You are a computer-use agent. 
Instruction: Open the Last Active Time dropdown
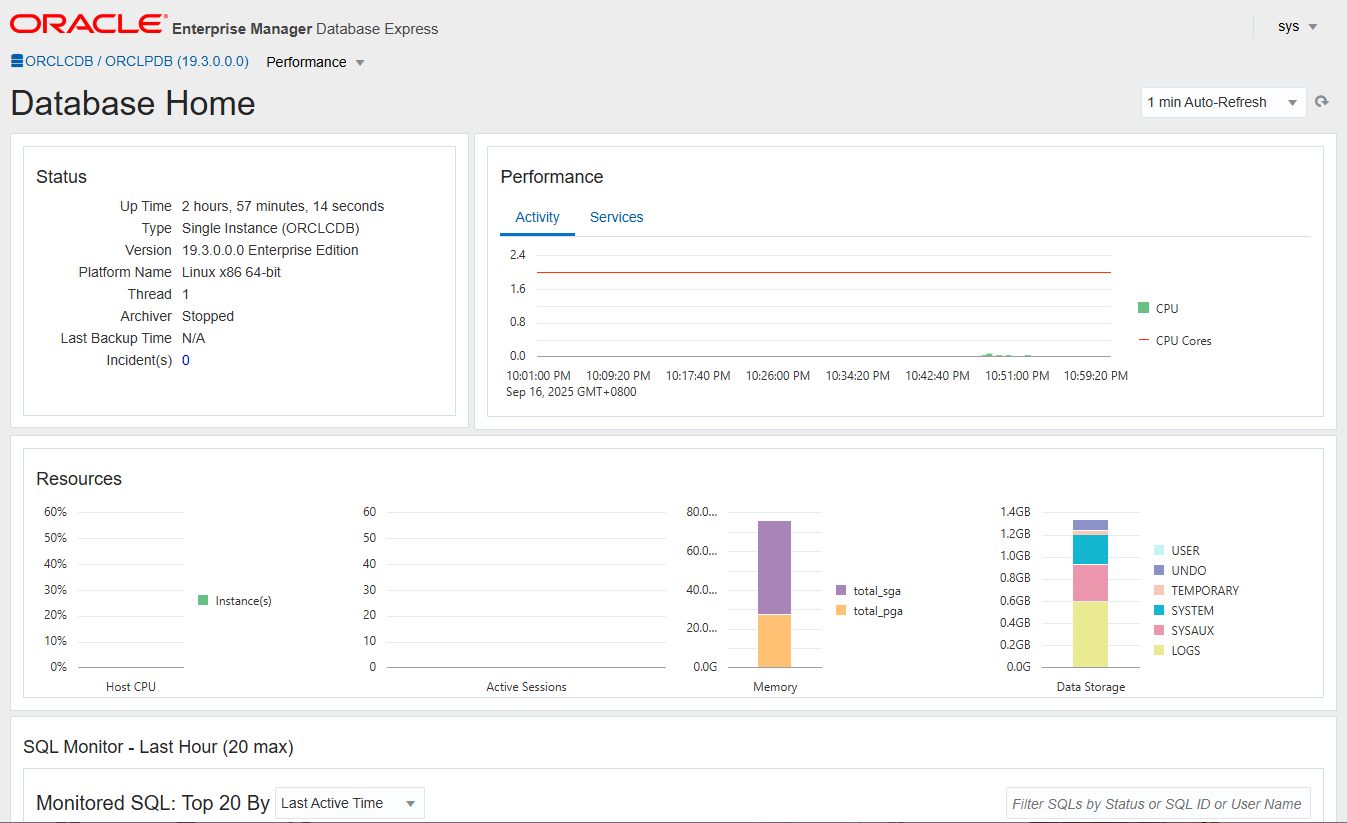(x=349, y=802)
